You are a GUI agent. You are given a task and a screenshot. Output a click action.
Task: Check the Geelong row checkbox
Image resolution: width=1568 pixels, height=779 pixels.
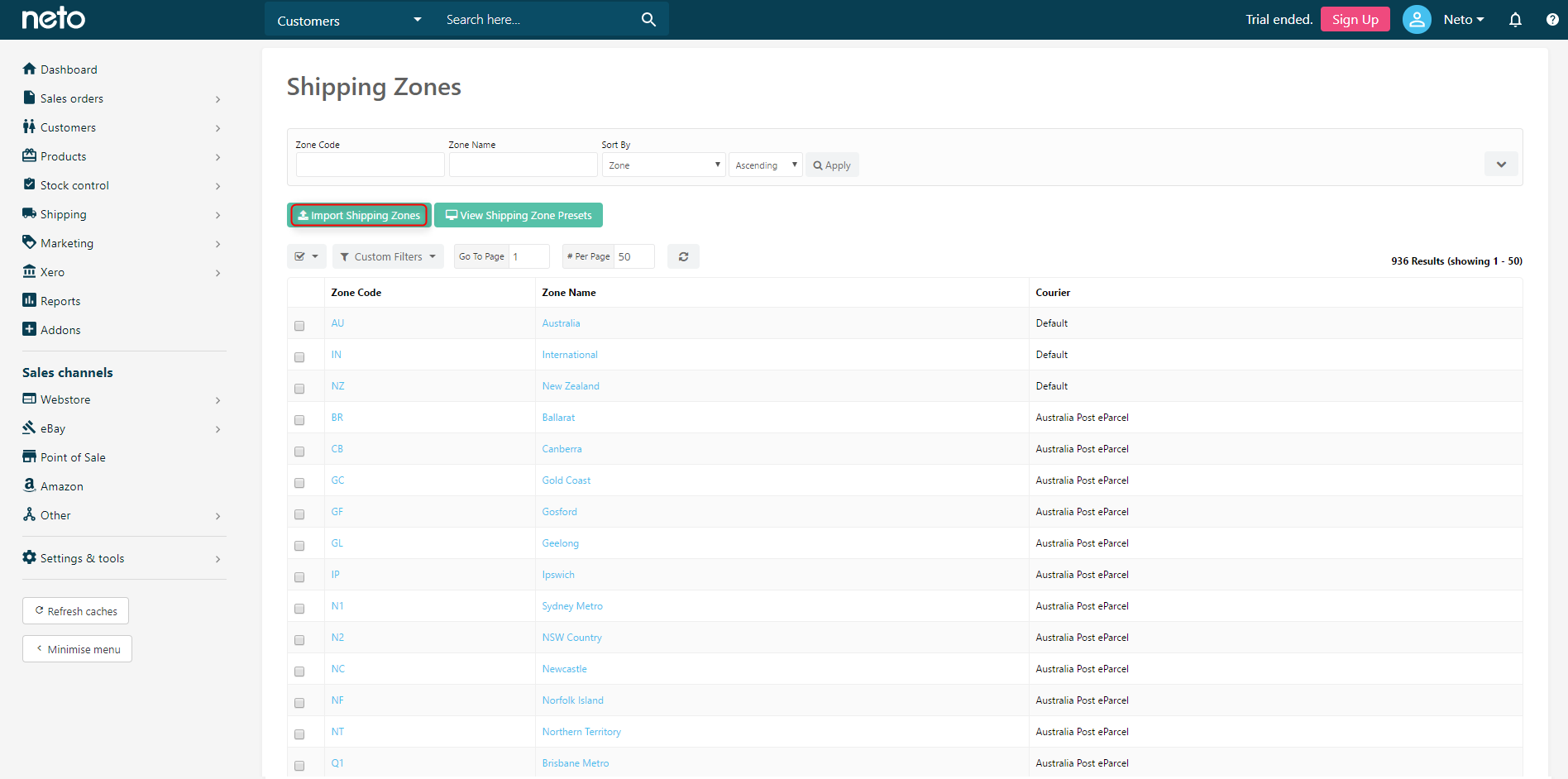click(299, 546)
